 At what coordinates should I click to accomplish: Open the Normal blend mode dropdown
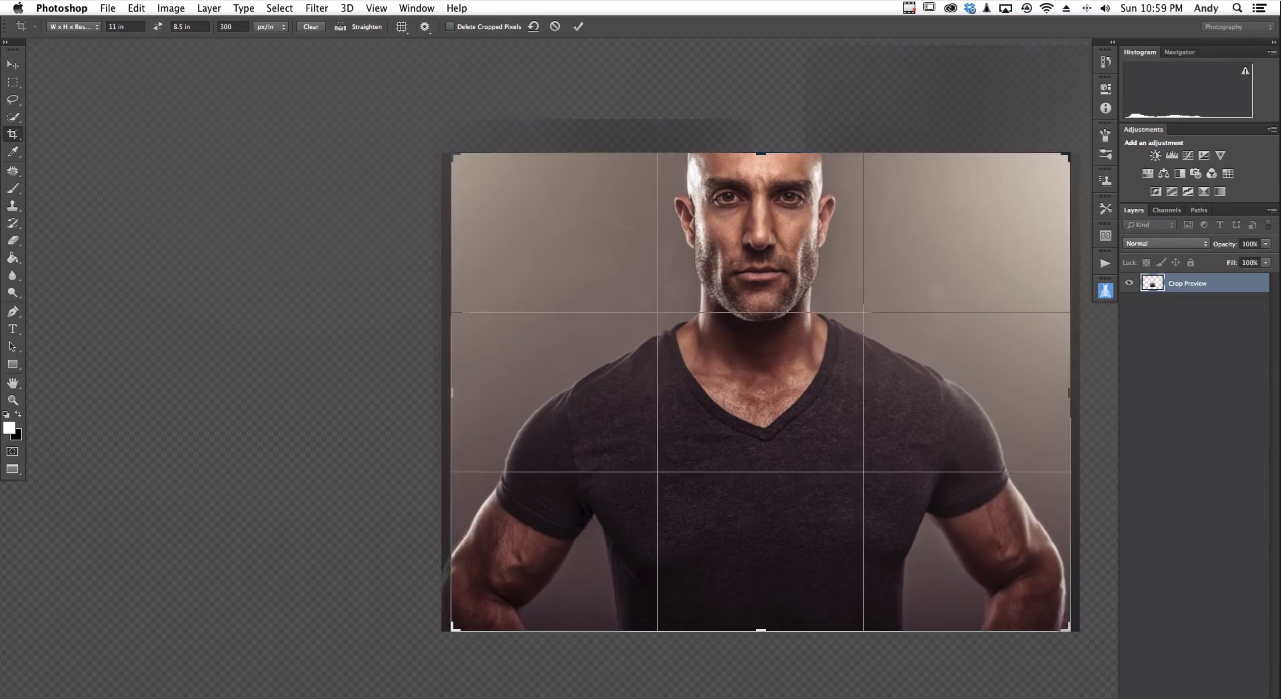(x=1166, y=244)
